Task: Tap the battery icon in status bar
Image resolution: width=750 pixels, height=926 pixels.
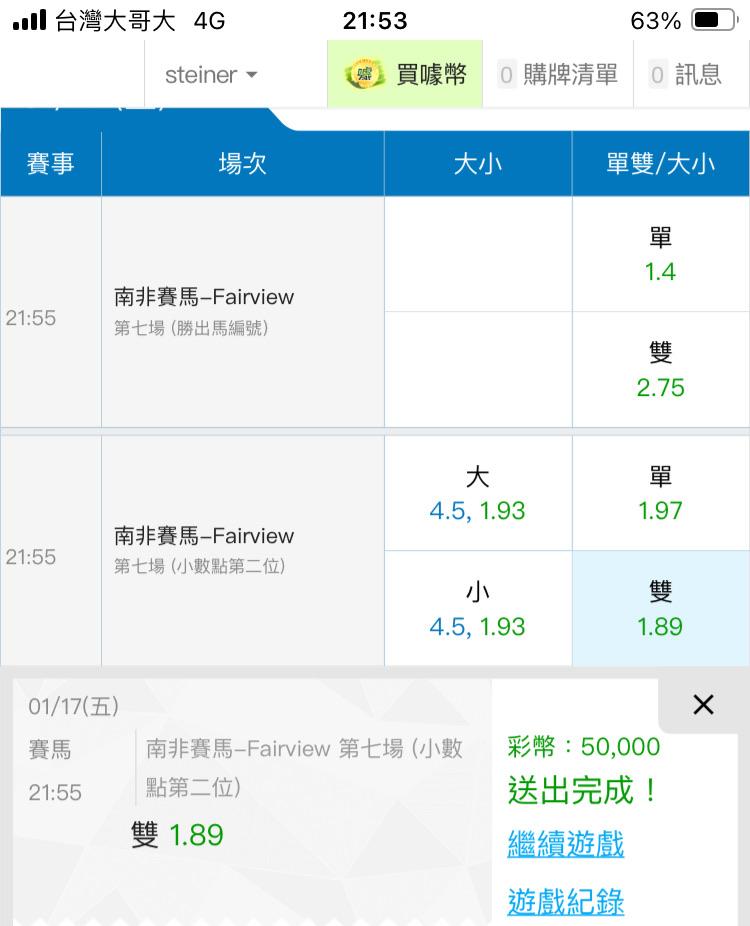Action: (713, 20)
